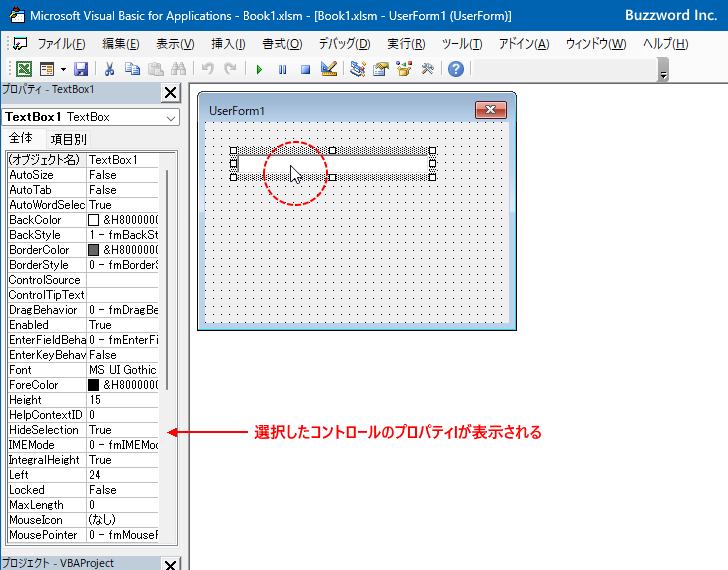The width and height of the screenshot is (728, 570).
Task: Switch to 項目別 tab
Action: click(x=68, y=139)
